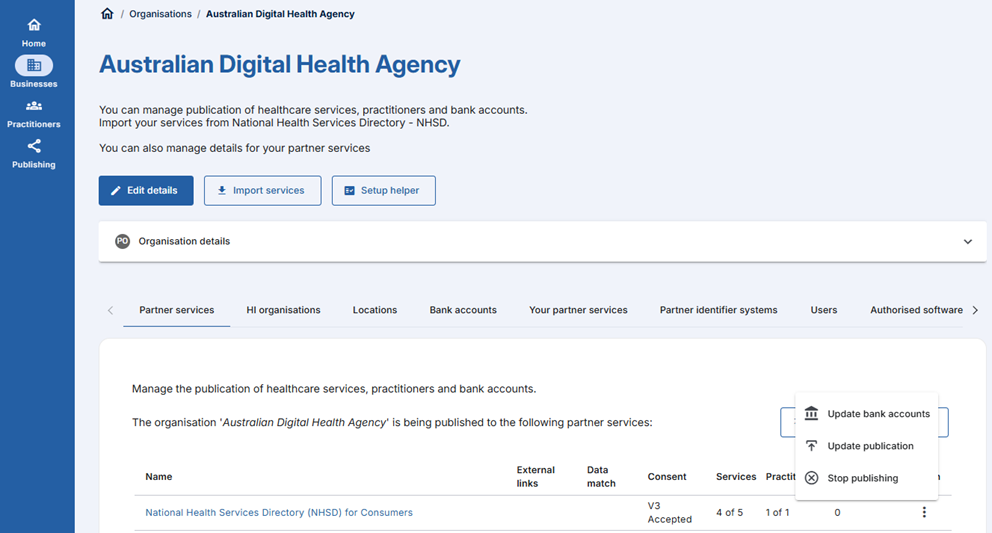This screenshot has width=992, height=533.
Task: Click the Import services button
Action: pos(263,191)
